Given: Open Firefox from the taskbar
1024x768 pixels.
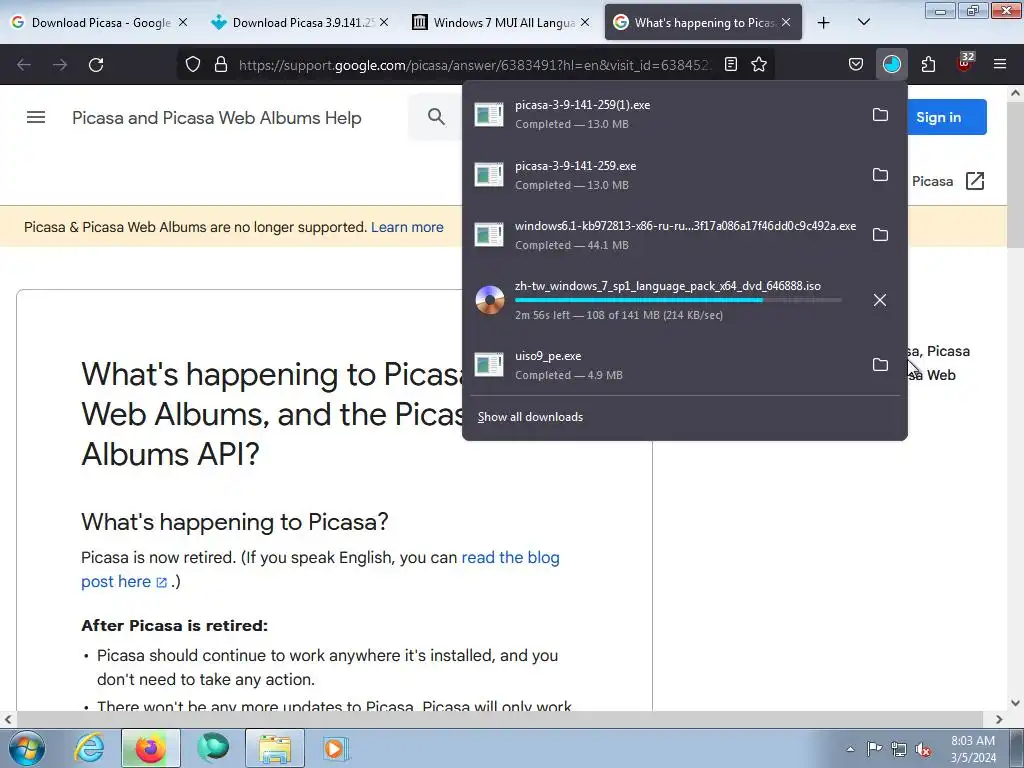Looking at the screenshot, I should pyautogui.click(x=150, y=748).
